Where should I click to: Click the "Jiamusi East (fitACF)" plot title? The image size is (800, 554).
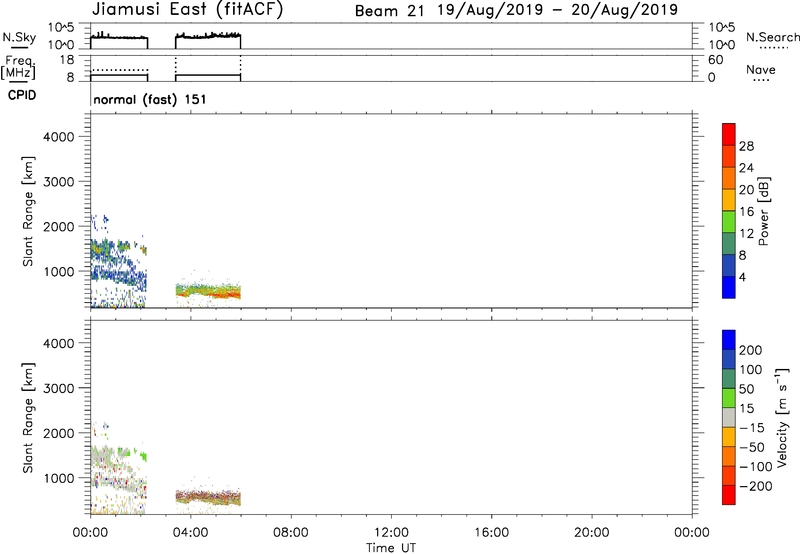tap(187, 10)
